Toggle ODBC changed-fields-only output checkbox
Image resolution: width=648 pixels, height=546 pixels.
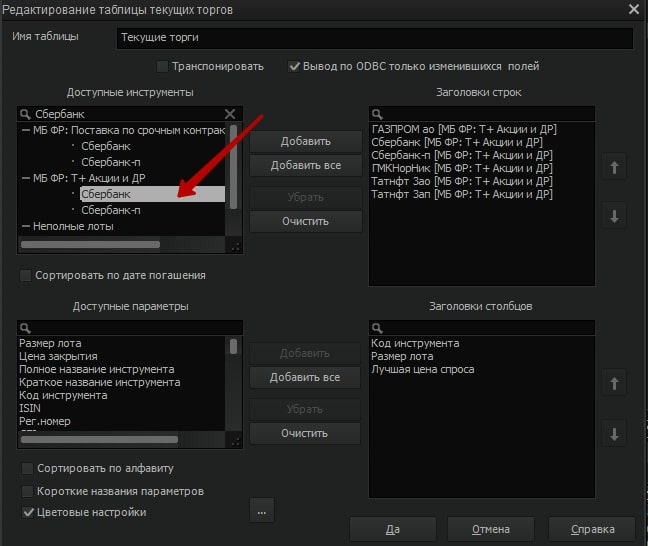pyautogui.click(x=293, y=66)
